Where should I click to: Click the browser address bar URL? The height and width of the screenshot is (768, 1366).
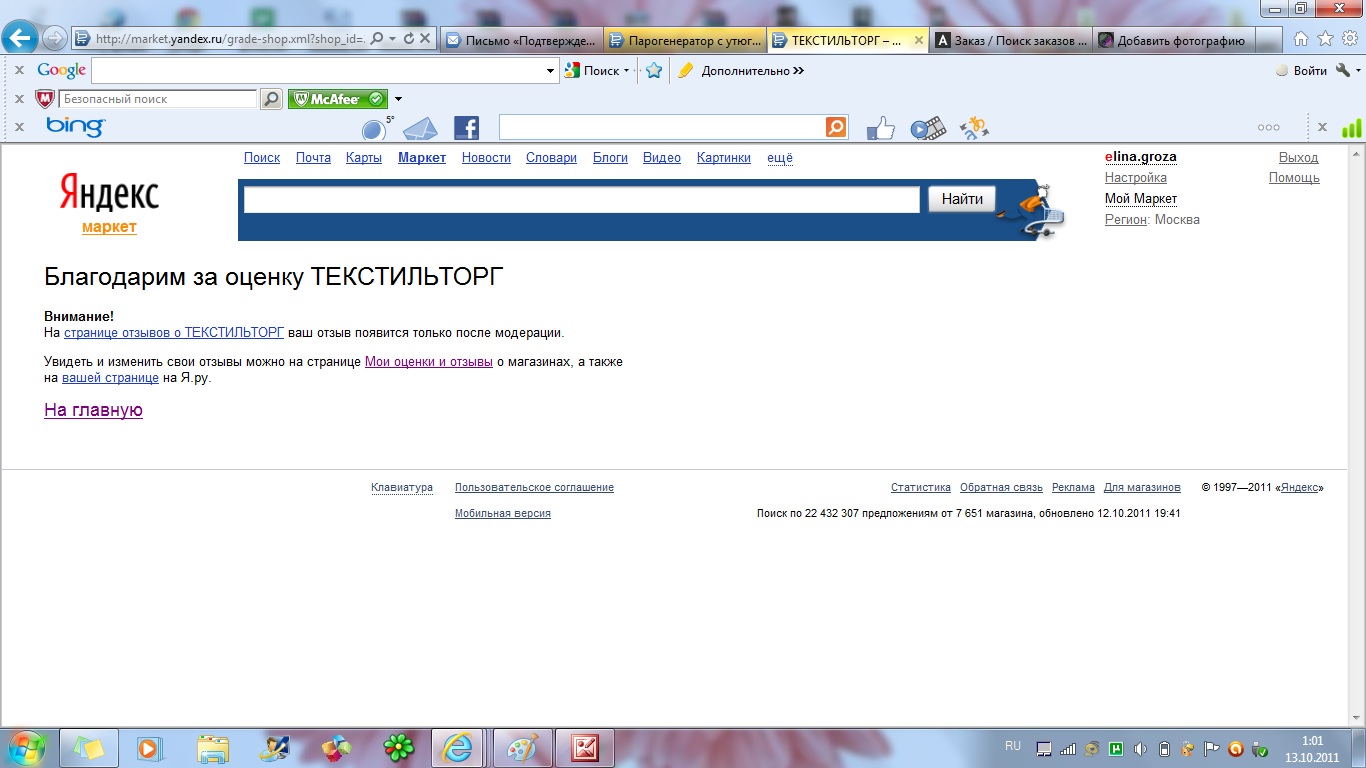[x=230, y=39]
